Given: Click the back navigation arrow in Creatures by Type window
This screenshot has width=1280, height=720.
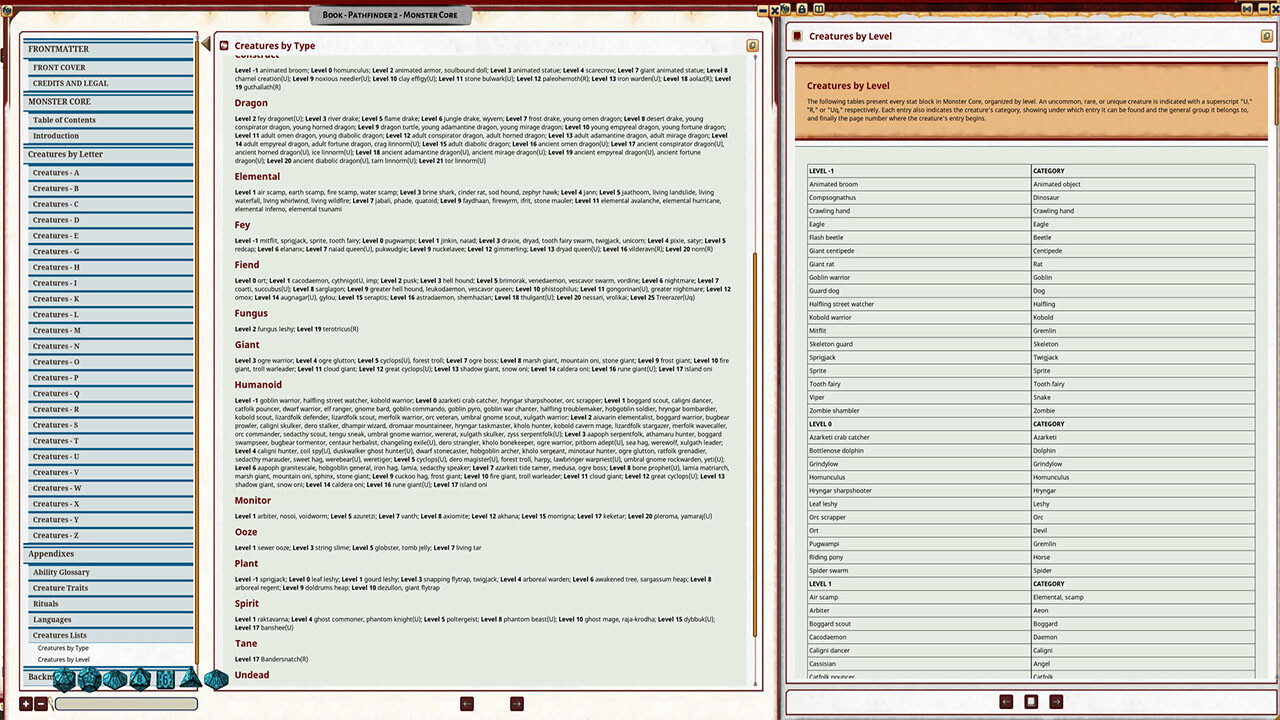Looking at the screenshot, I should point(467,703).
